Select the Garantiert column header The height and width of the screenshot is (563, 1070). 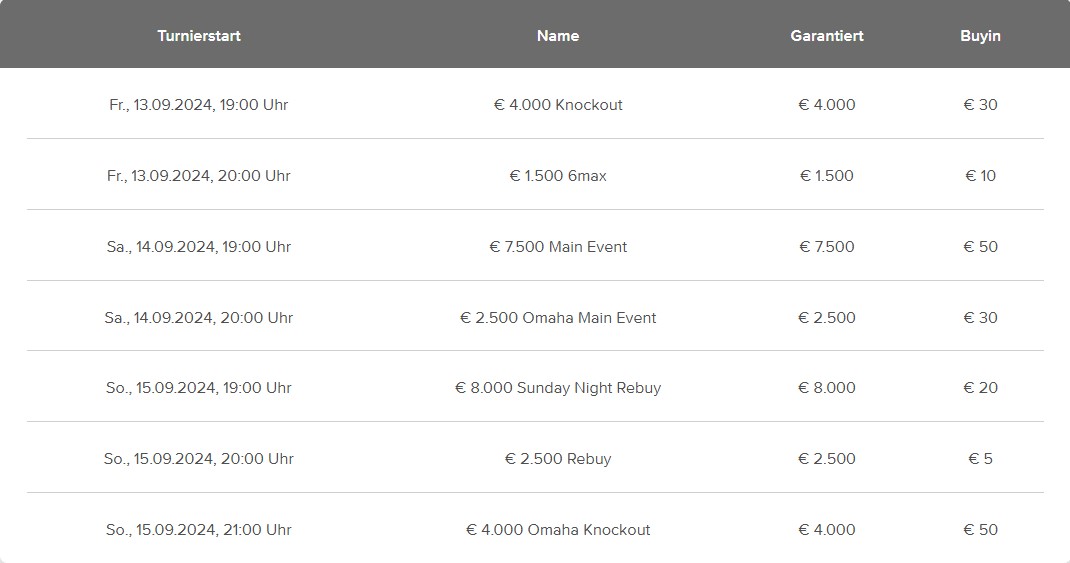827,35
